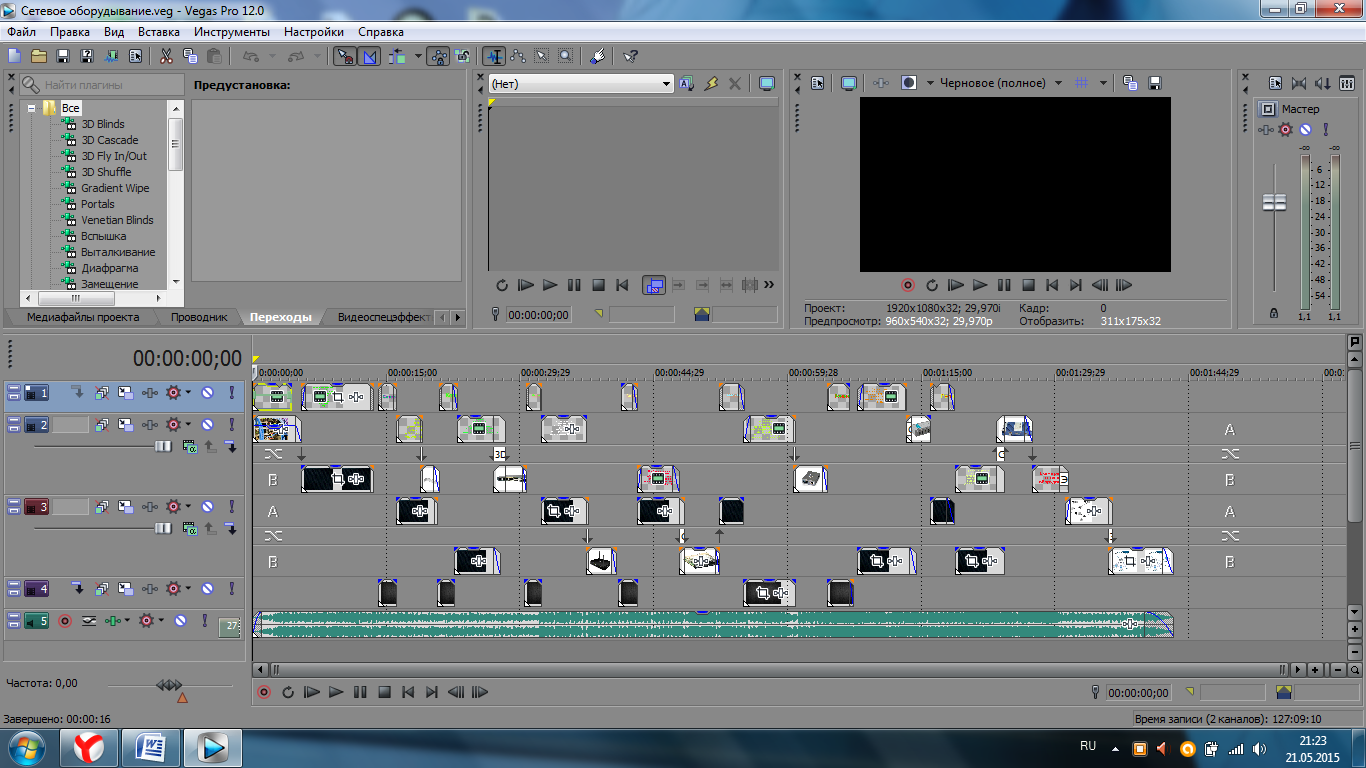
Task: Click the Найти плагины search field
Action: (102, 85)
